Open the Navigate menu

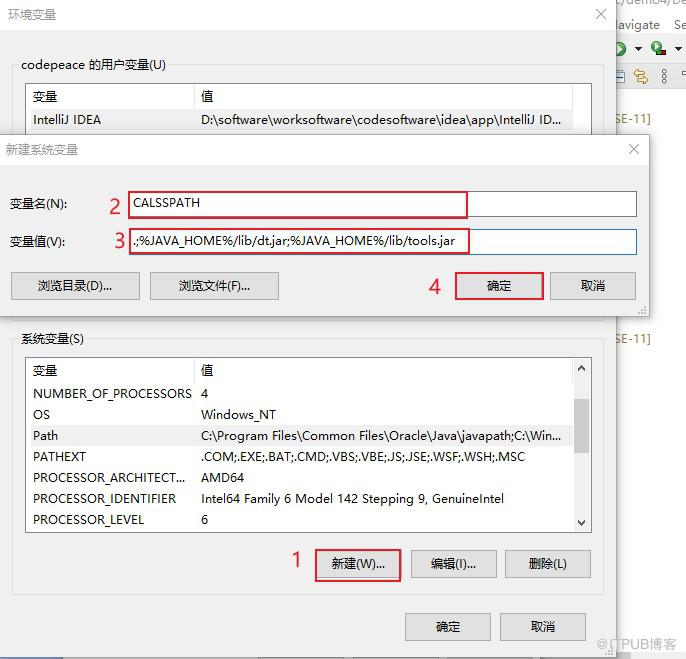638,25
